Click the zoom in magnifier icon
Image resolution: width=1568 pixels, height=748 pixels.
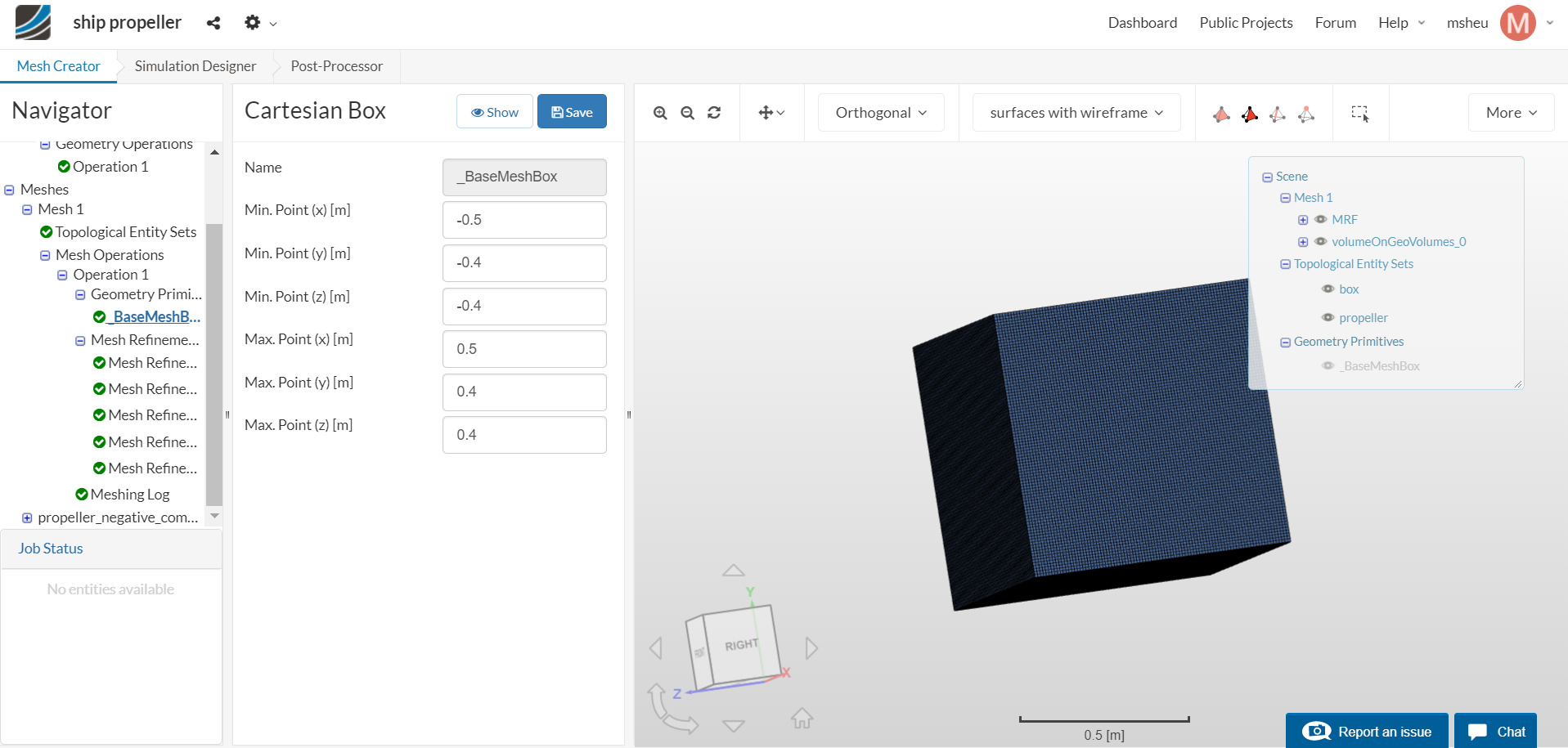(x=660, y=113)
